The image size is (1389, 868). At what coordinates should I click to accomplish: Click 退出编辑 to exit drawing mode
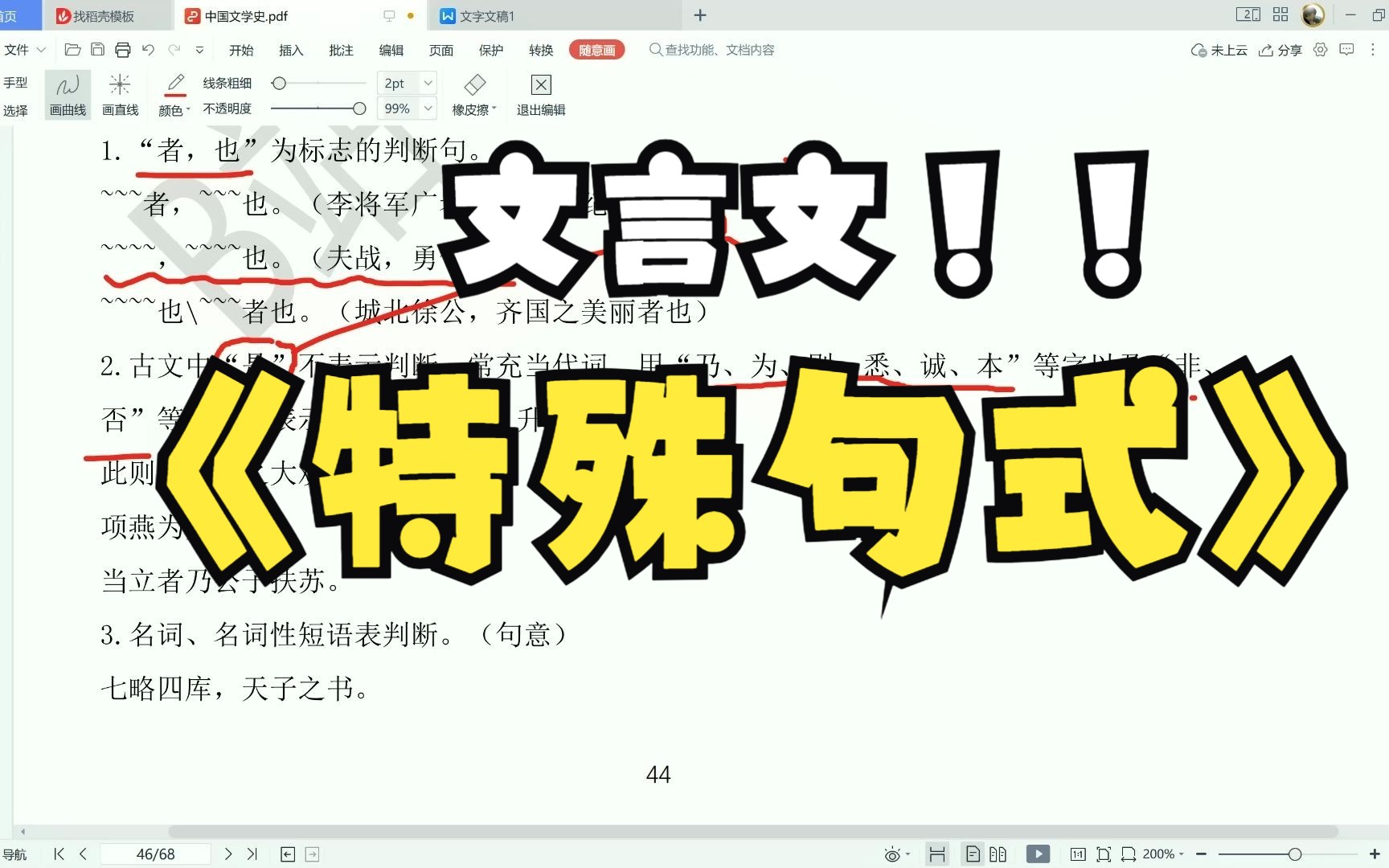pos(539,92)
